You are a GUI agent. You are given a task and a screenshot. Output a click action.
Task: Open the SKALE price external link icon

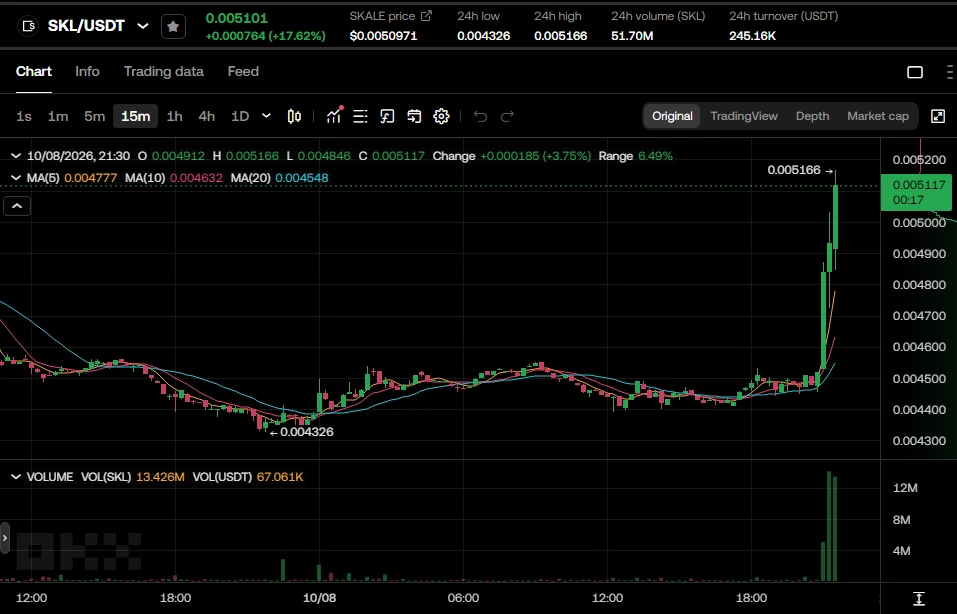coord(426,16)
